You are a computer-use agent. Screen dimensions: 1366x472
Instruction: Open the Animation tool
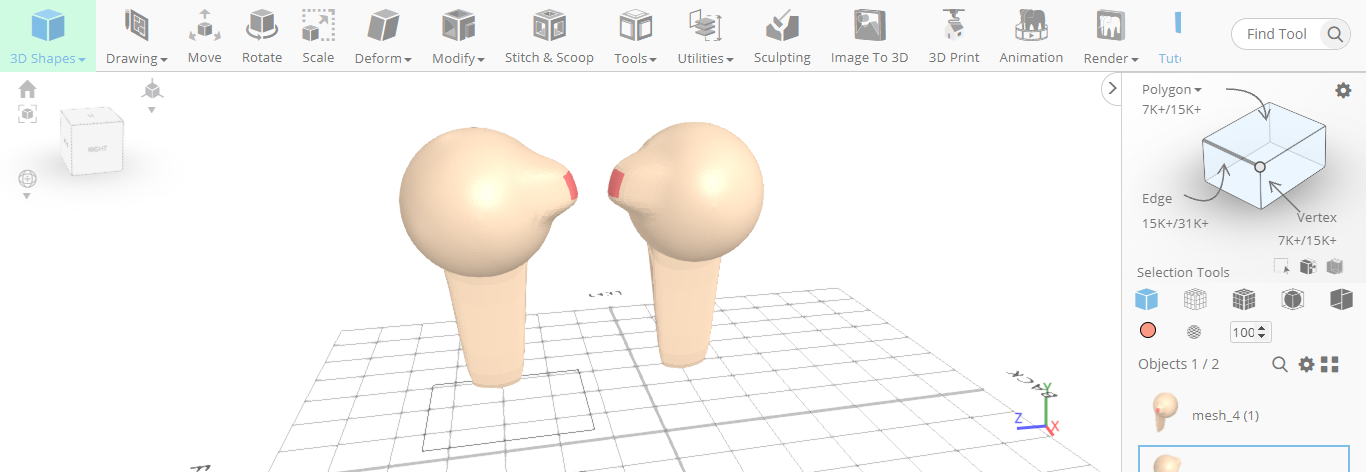coord(1031,36)
